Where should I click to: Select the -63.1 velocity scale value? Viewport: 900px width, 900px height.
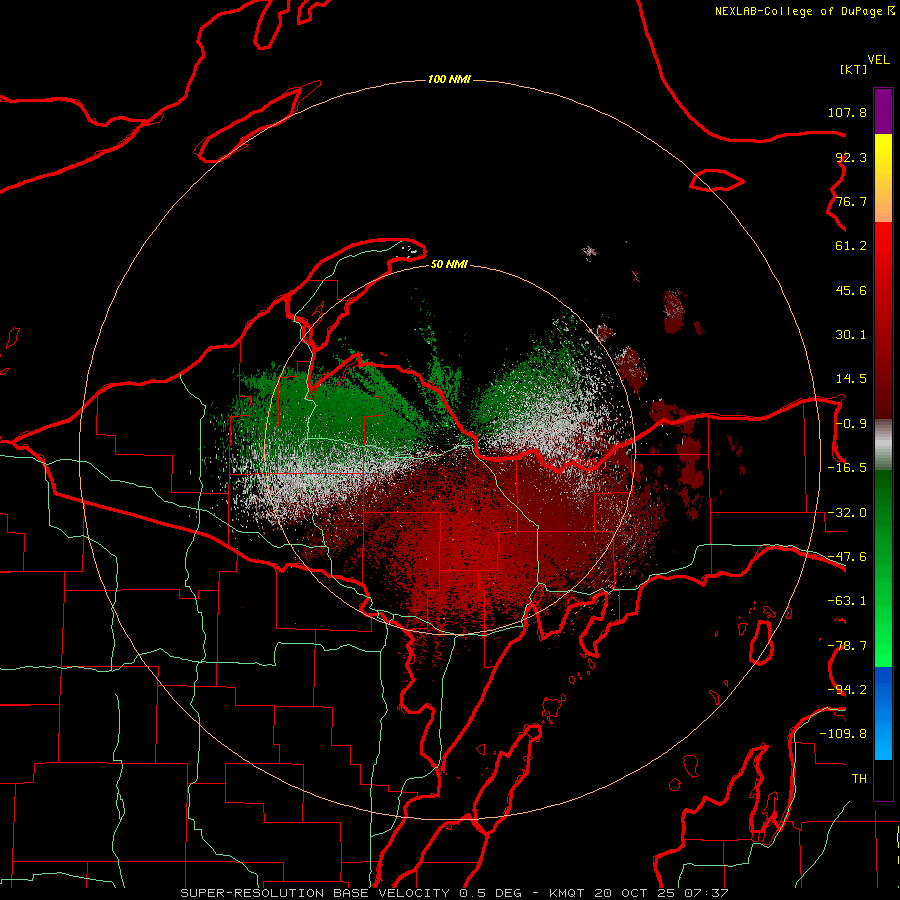[x=847, y=601]
